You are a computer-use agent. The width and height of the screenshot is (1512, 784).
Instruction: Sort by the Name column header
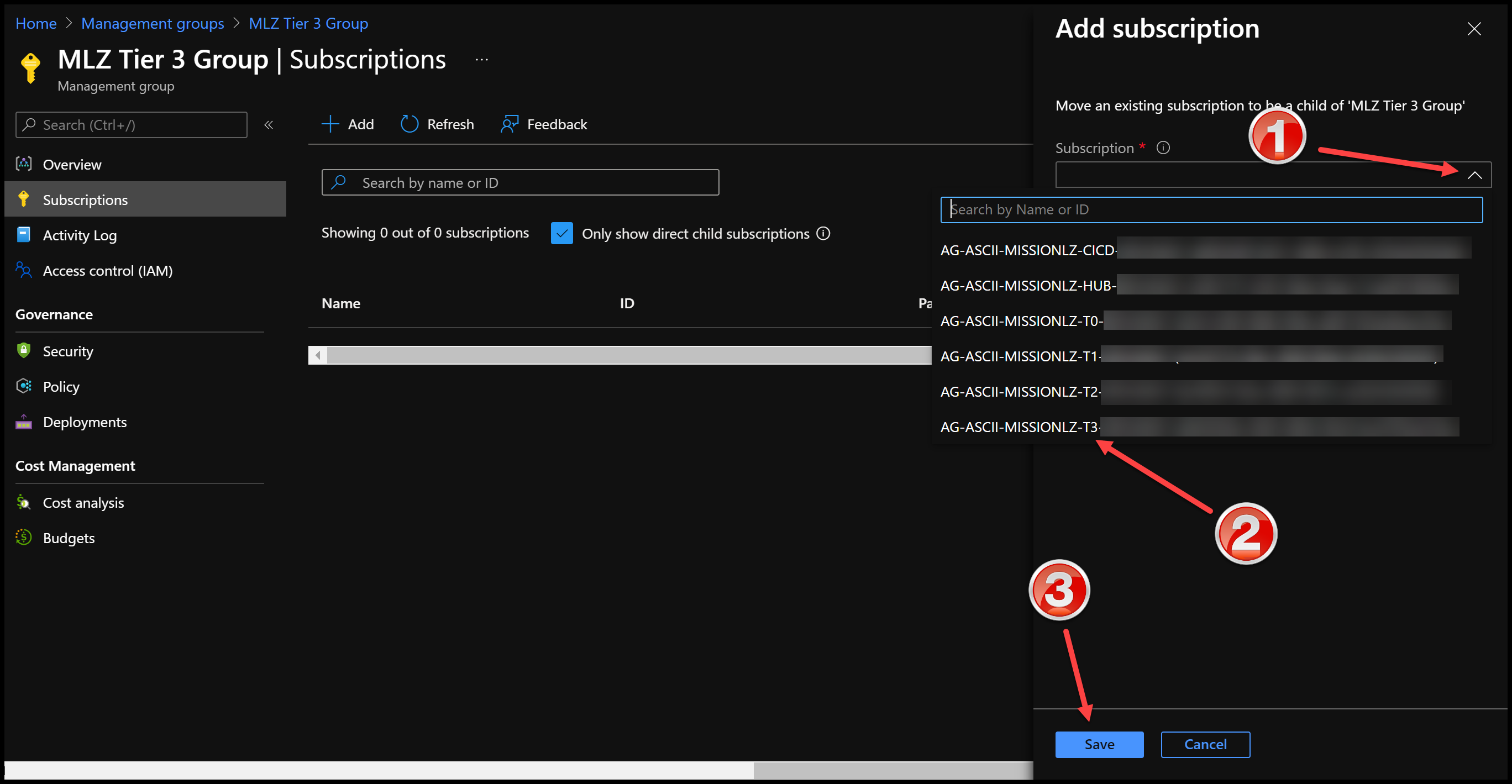point(340,303)
